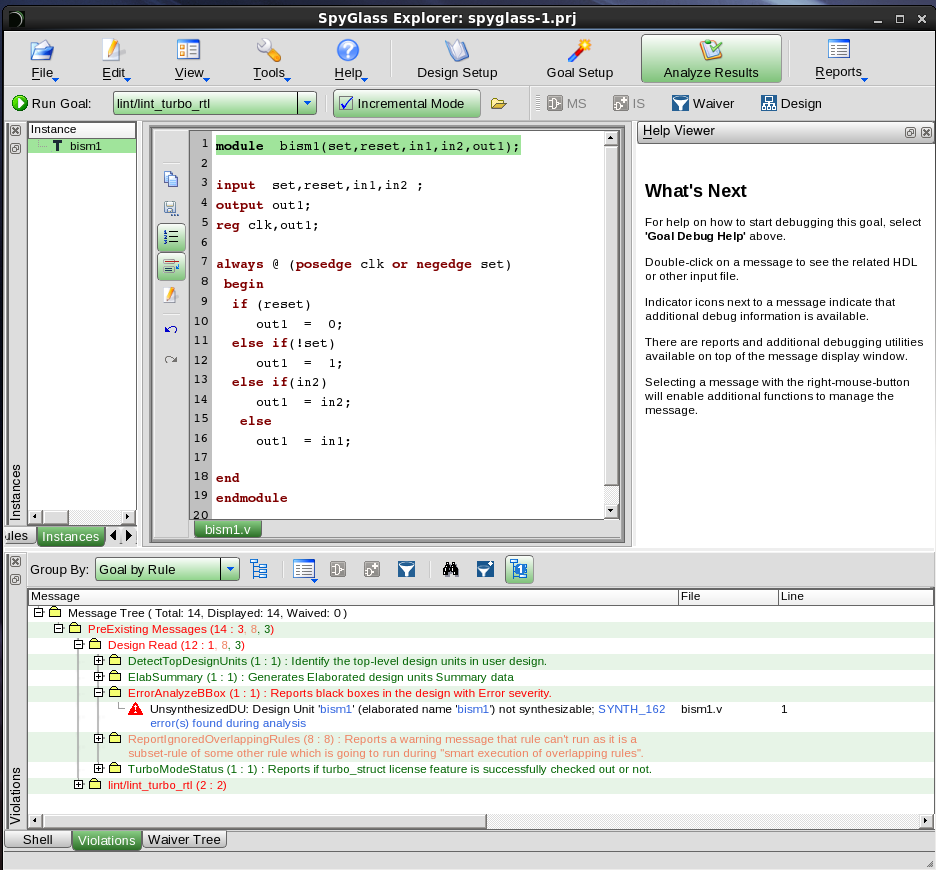Select Analyze Results stage

click(711, 59)
